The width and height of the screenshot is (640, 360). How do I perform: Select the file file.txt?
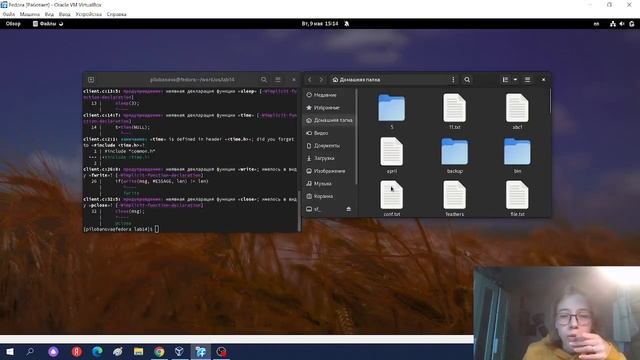pyautogui.click(x=517, y=198)
